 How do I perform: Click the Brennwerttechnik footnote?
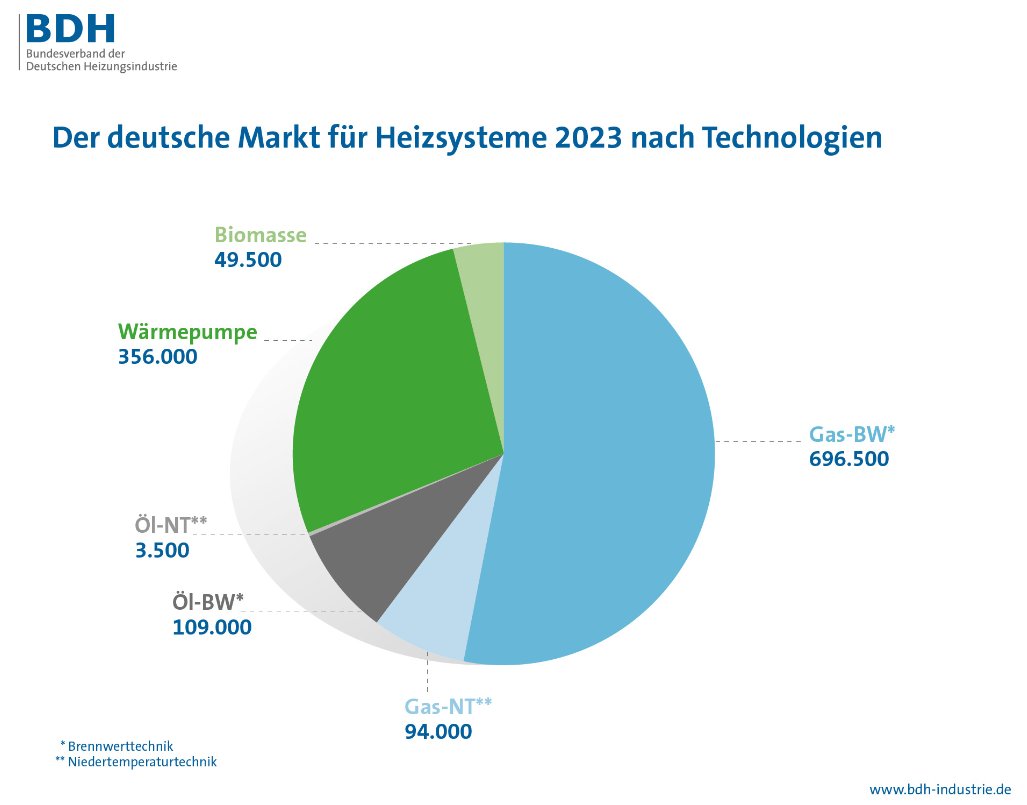[117, 746]
